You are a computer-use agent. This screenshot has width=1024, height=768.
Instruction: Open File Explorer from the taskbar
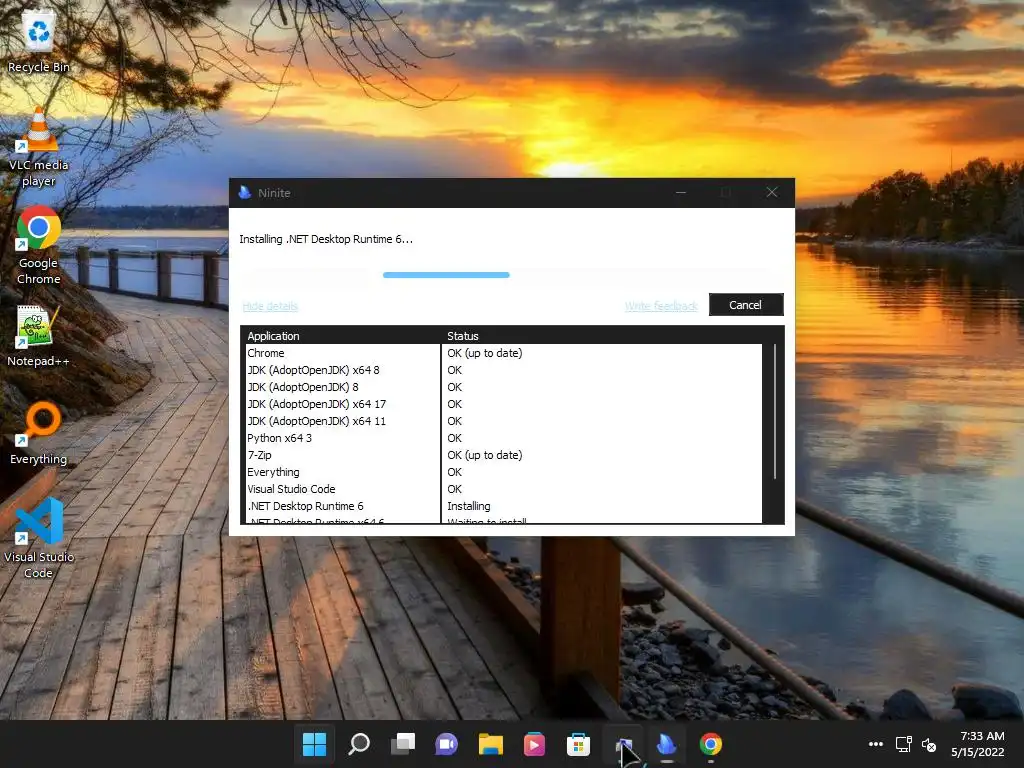coord(490,744)
